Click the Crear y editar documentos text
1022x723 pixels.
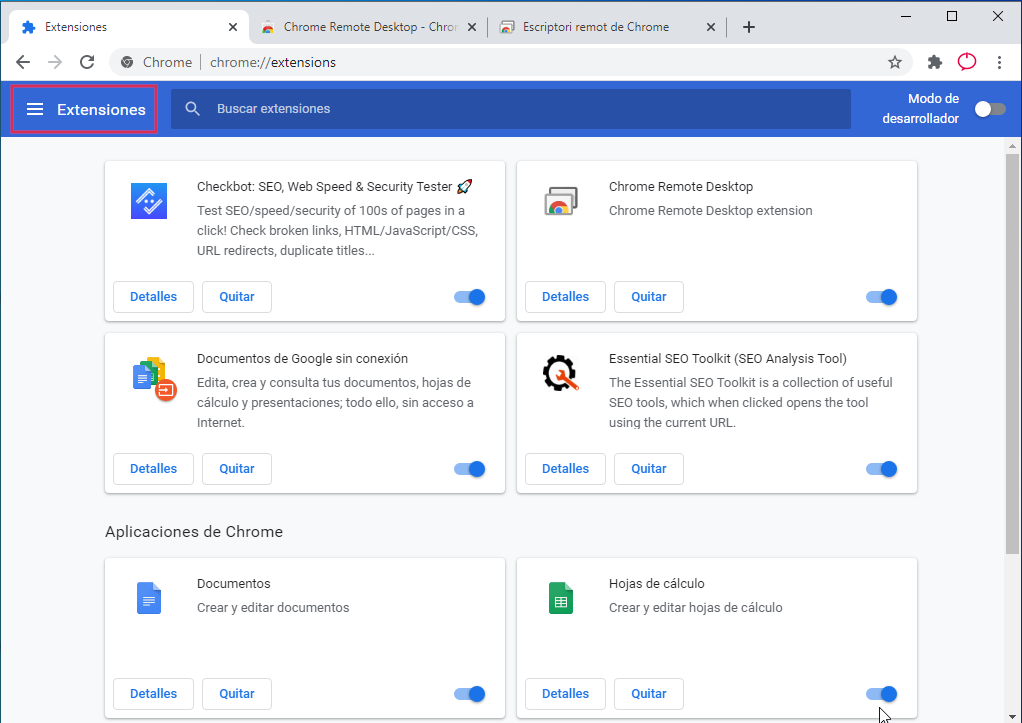click(x=273, y=608)
